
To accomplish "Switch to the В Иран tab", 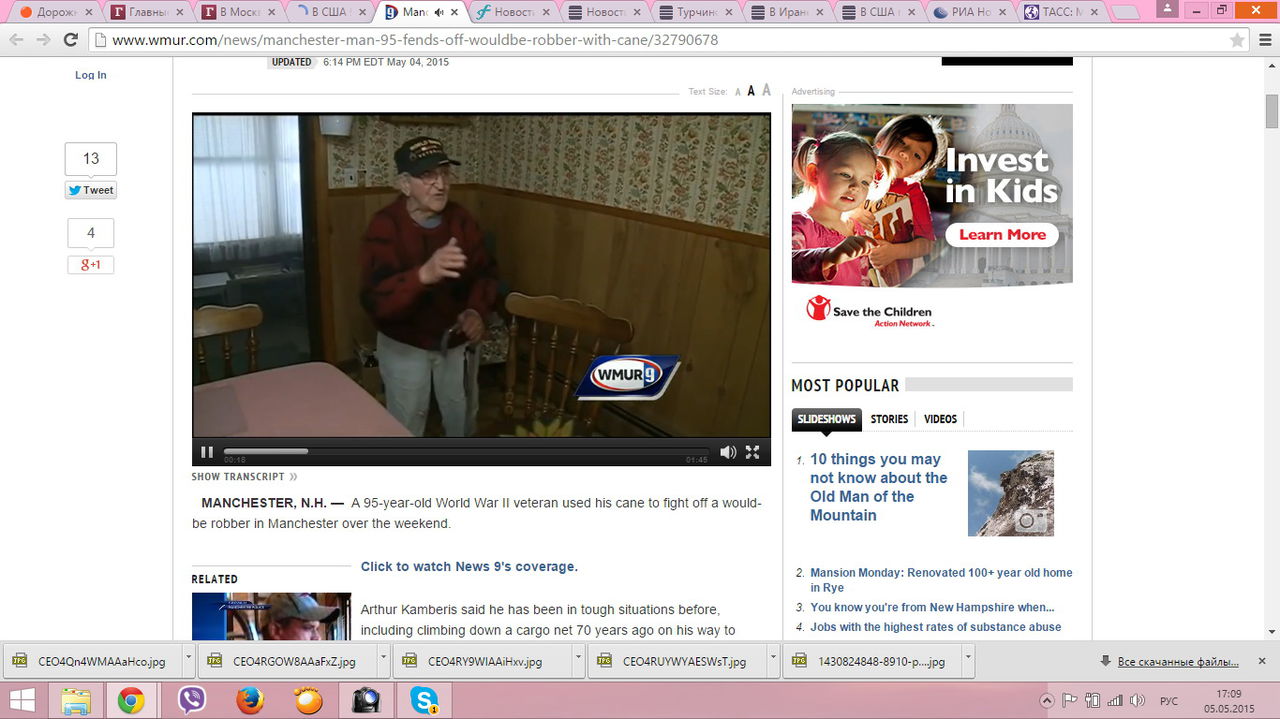I will pos(786,12).
